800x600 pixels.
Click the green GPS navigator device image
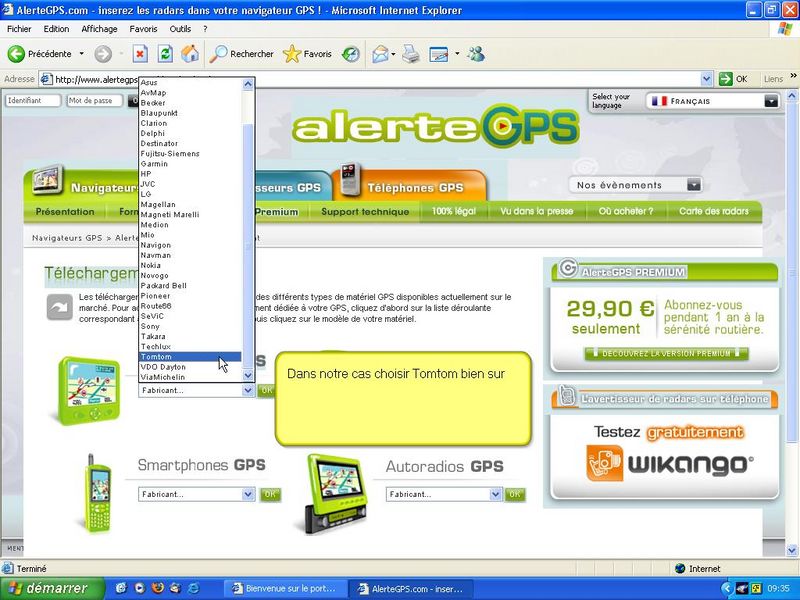pyautogui.click(x=89, y=390)
